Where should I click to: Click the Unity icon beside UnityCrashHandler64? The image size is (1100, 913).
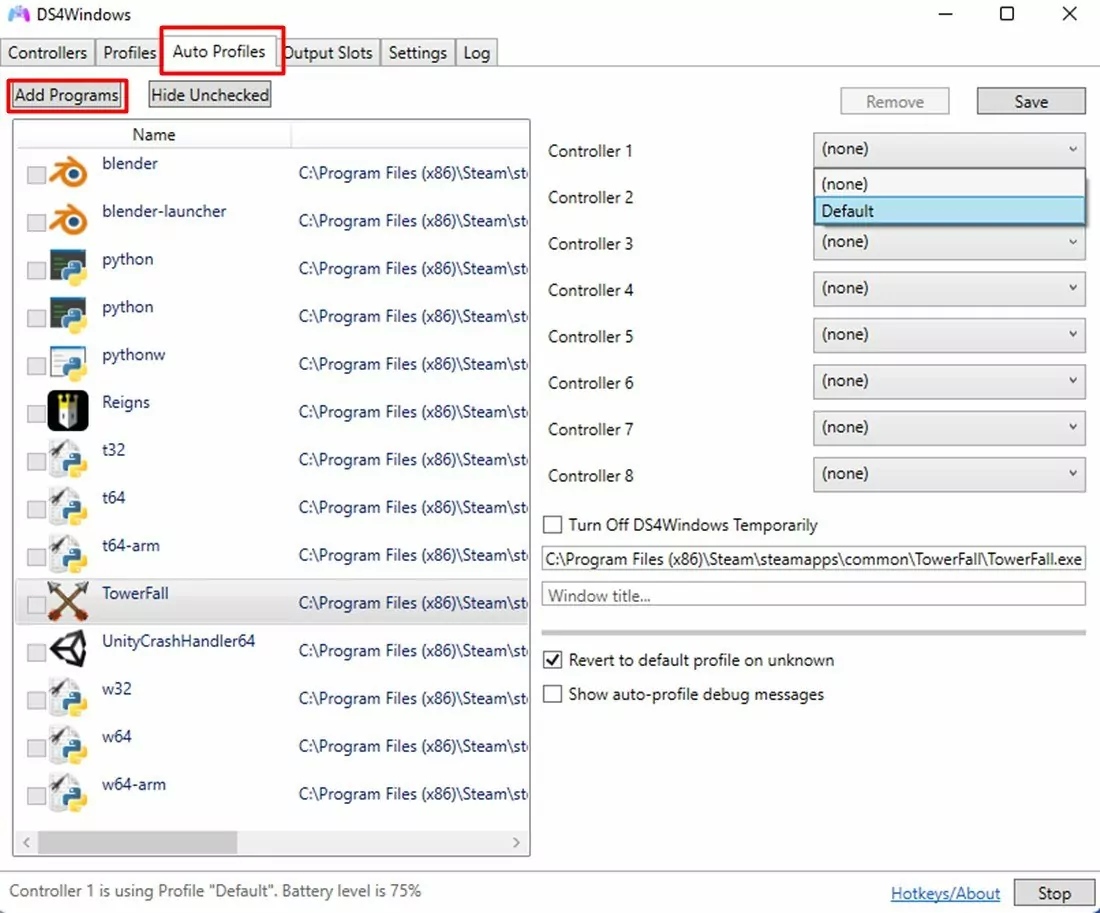pyautogui.click(x=67, y=650)
